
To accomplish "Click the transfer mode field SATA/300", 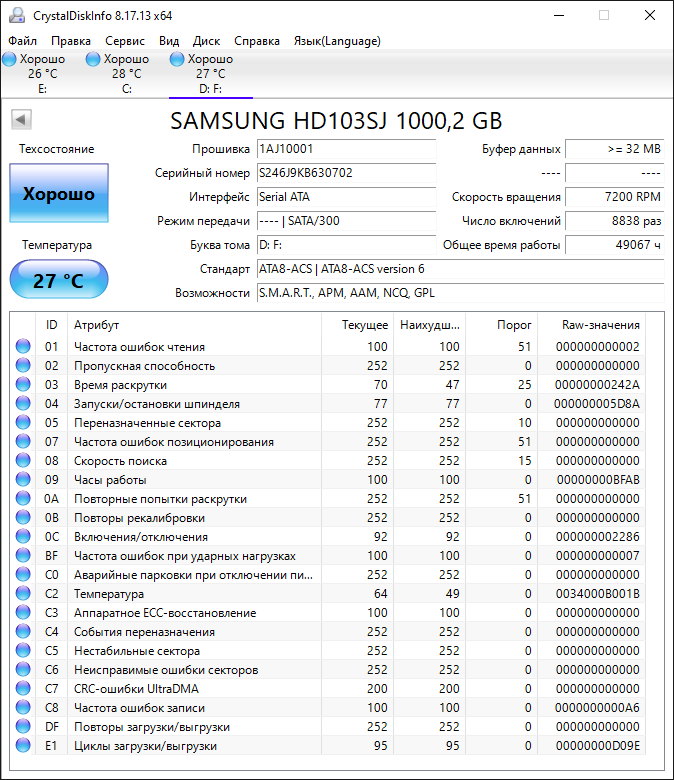I will pyautogui.click(x=346, y=221).
